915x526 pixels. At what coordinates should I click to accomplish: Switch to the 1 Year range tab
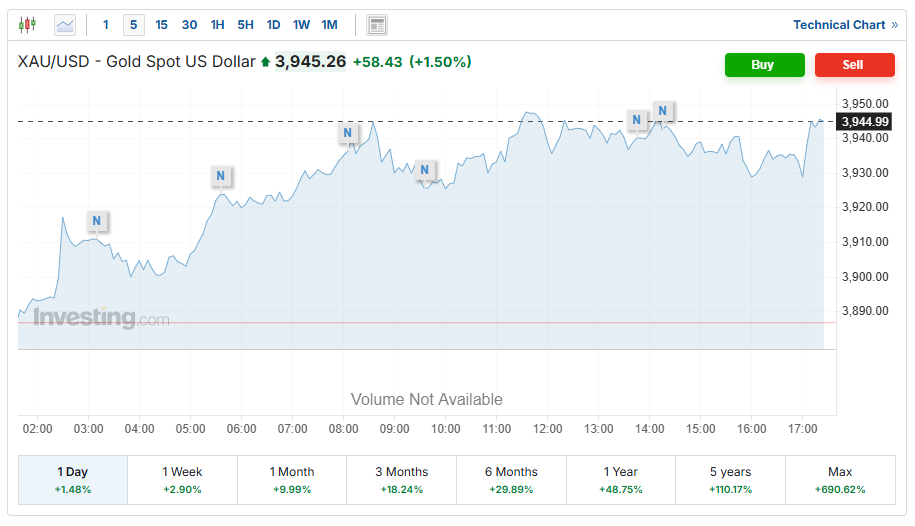(621, 480)
